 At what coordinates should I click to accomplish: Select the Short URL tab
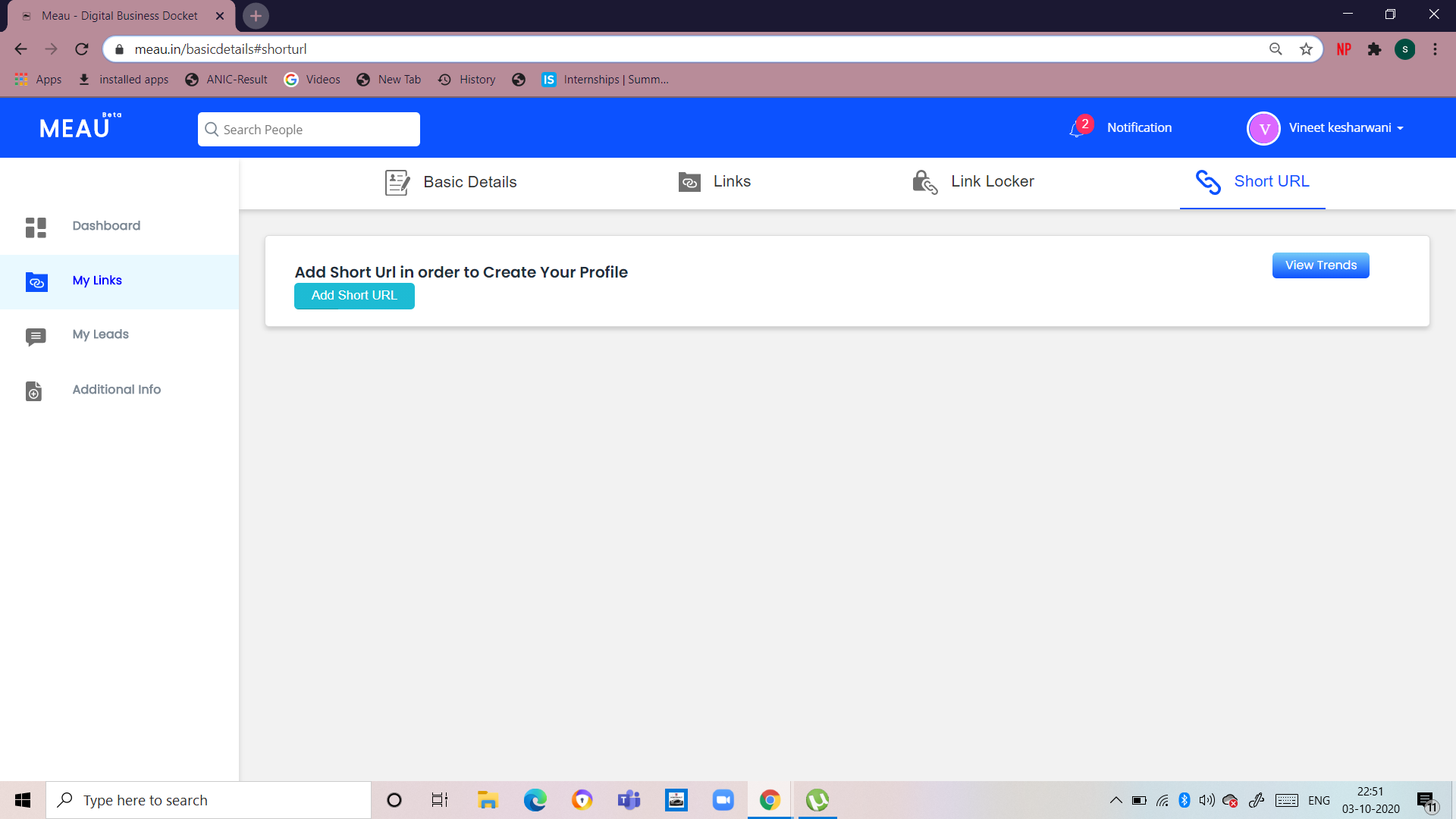tap(1253, 182)
